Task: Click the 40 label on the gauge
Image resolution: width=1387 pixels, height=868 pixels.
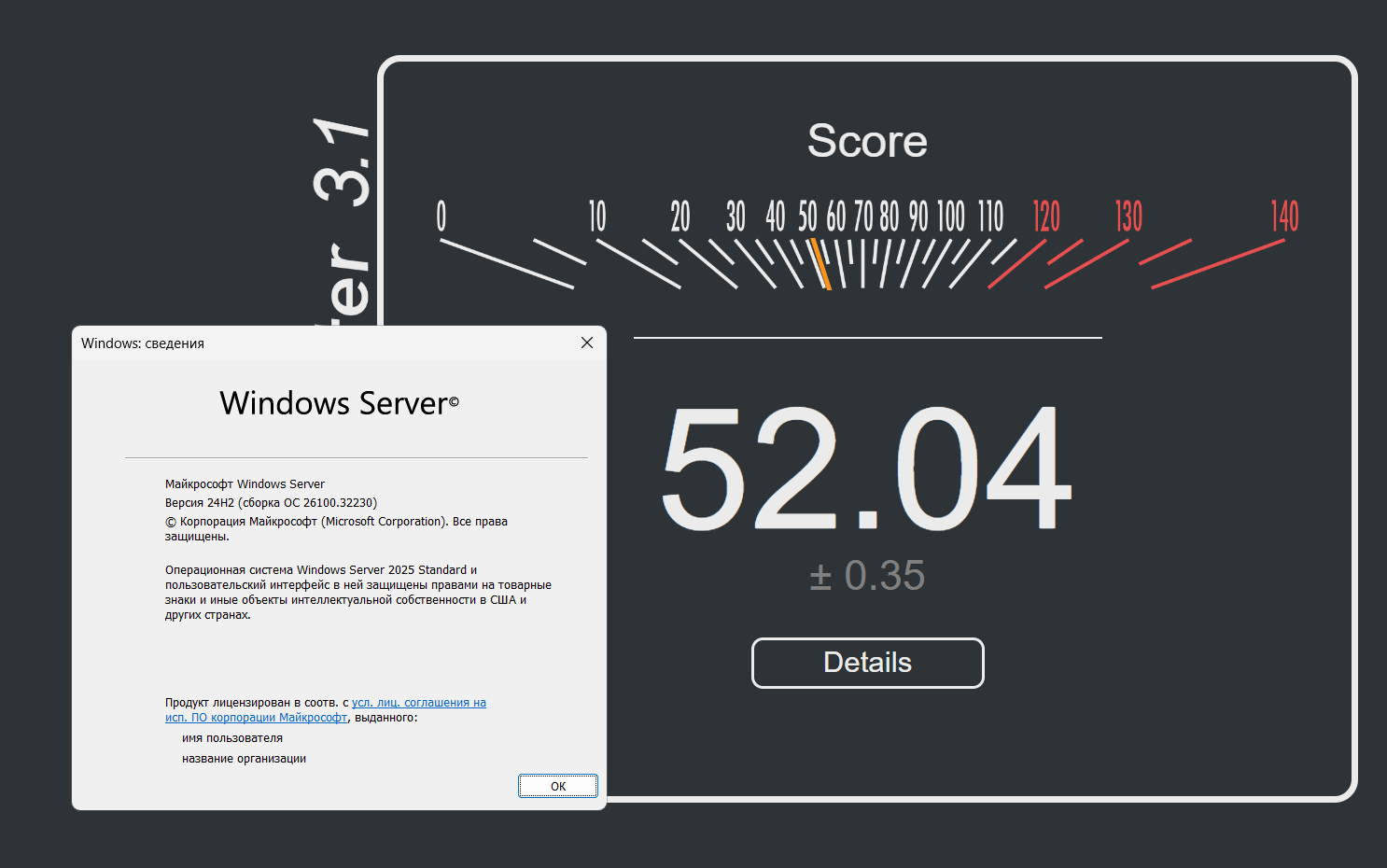Action: (x=776, y=217)
